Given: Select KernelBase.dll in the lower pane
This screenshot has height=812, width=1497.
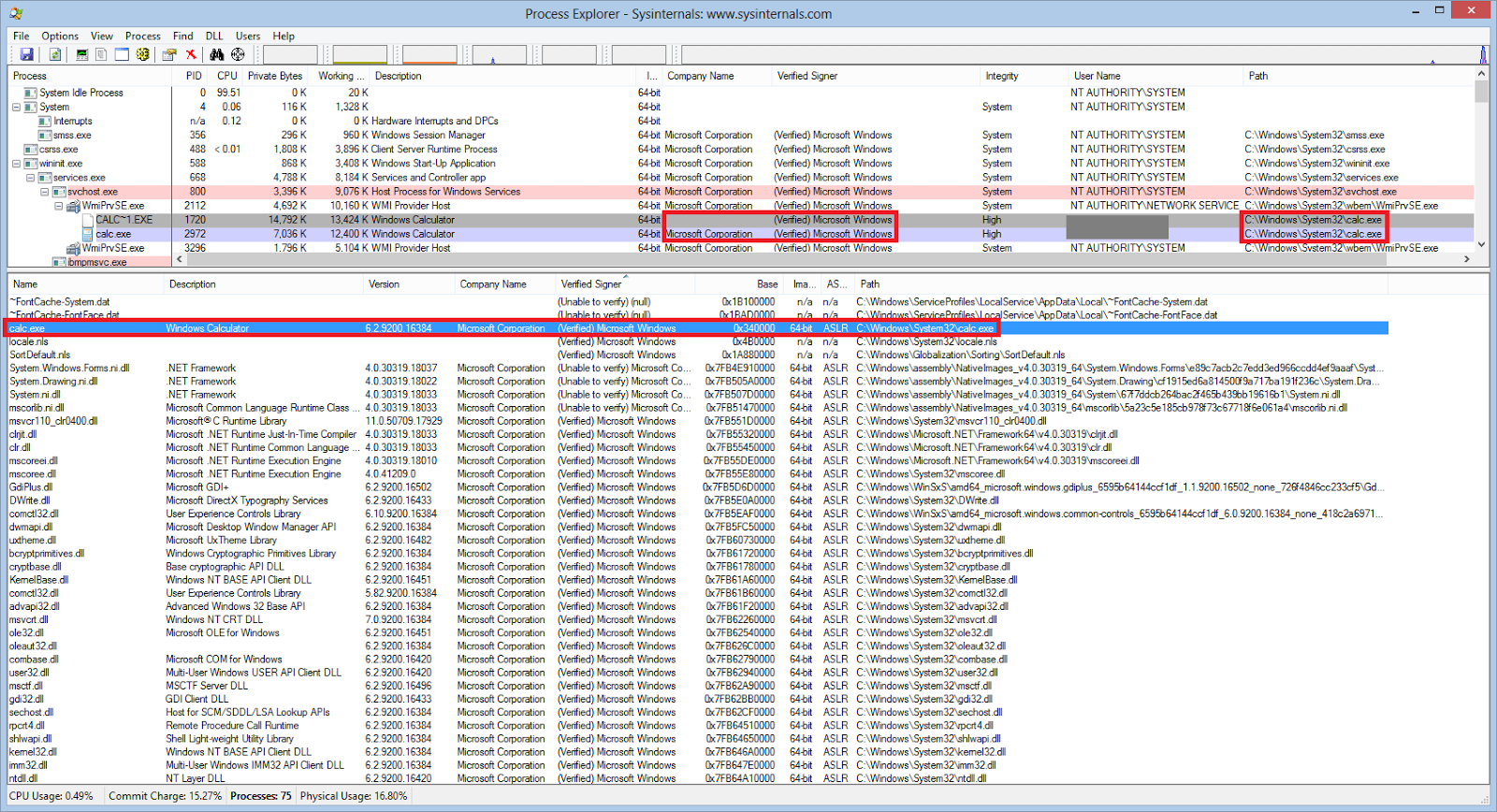Looking at the screenshot, I should pyautogui.click(x=697, y=580).
